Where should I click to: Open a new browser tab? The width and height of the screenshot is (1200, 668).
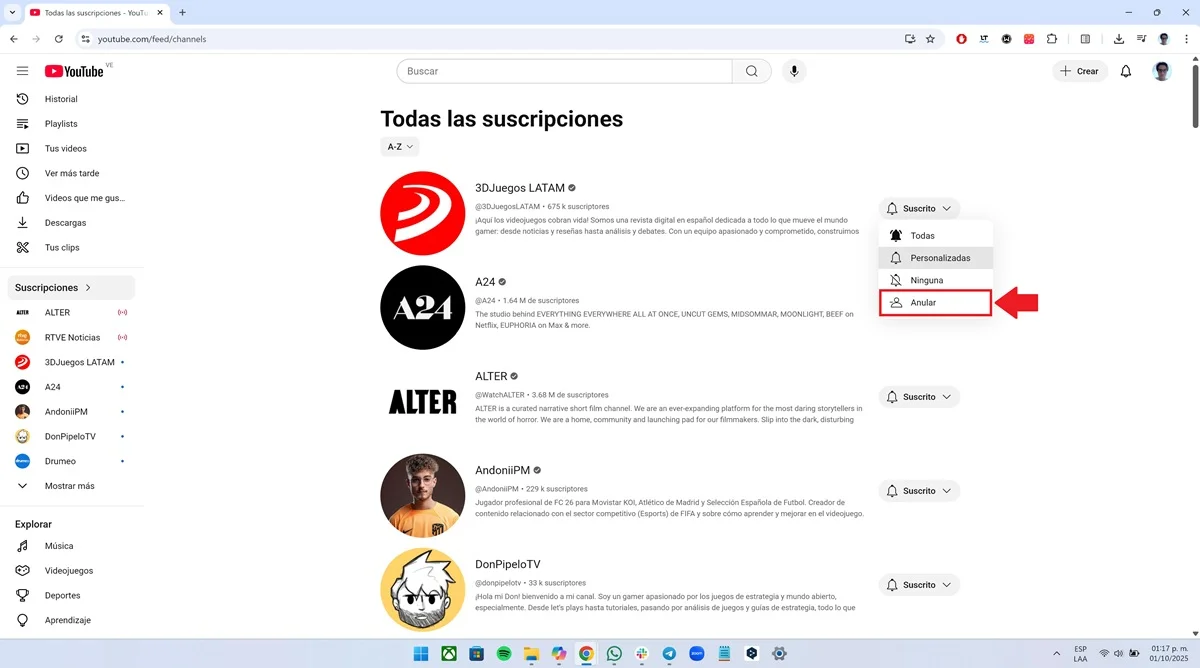(182, 13)
